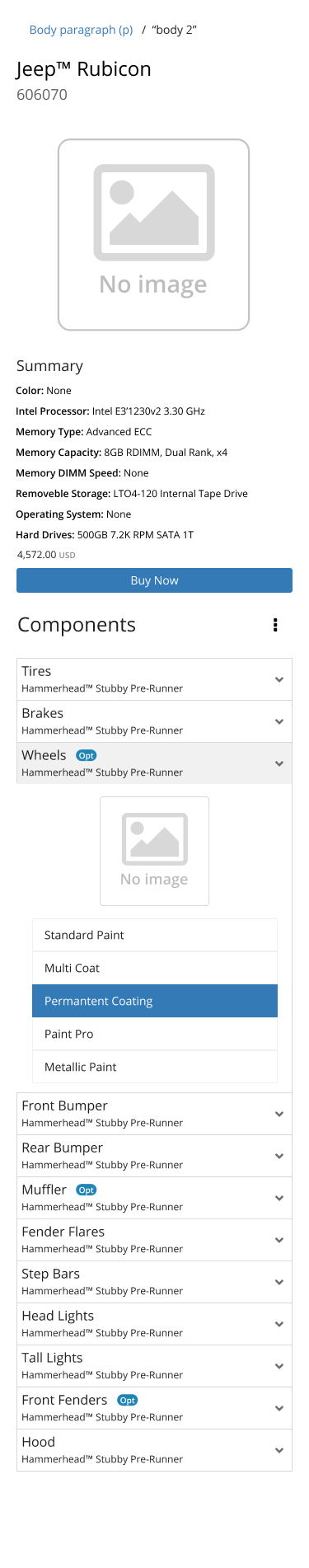This screenshot has height=1568, width=309.
Task: Open the Components kebab menu icon
Action: pos(275,625)
